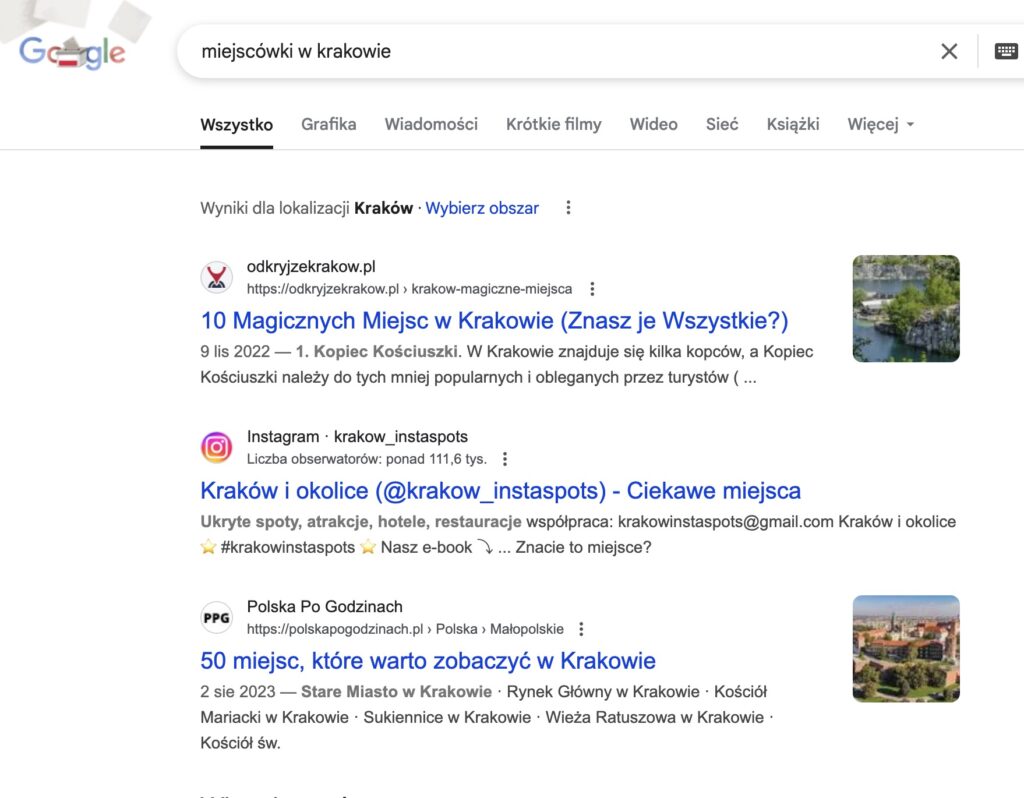Image resolution: width=1024 pixels, height=798 pixels.
Task: Click the Polska Po Godzinach PPG favicon
Action: point(217,617)
